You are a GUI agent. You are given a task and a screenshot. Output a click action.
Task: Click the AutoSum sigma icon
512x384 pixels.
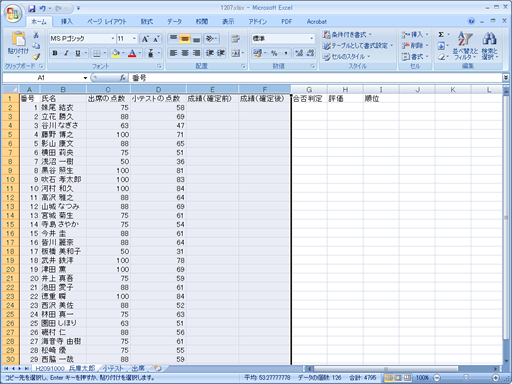[441, 34]
